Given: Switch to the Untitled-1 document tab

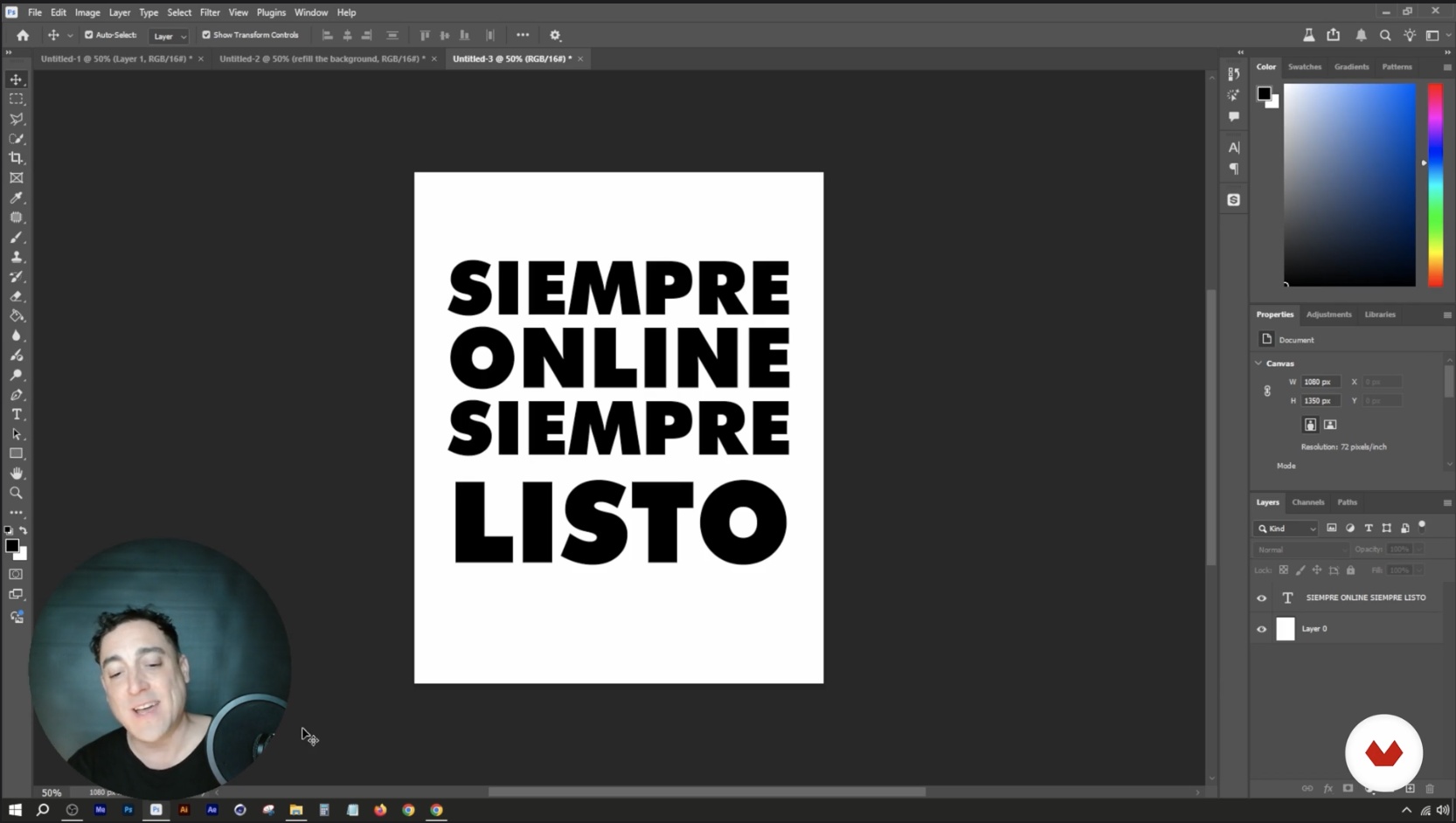Looking at the screenshot, I should [117, 59].
